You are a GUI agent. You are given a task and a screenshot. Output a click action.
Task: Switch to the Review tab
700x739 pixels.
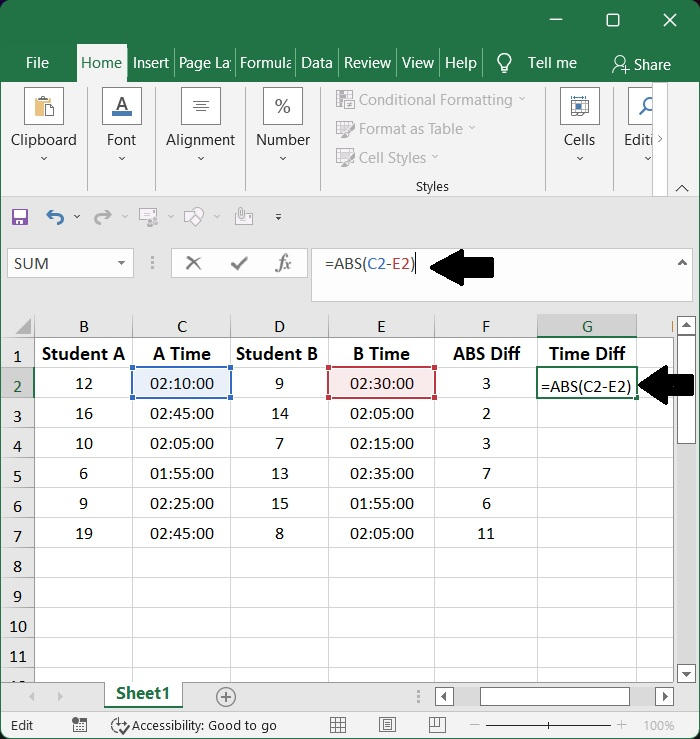[x=367, y=63]
